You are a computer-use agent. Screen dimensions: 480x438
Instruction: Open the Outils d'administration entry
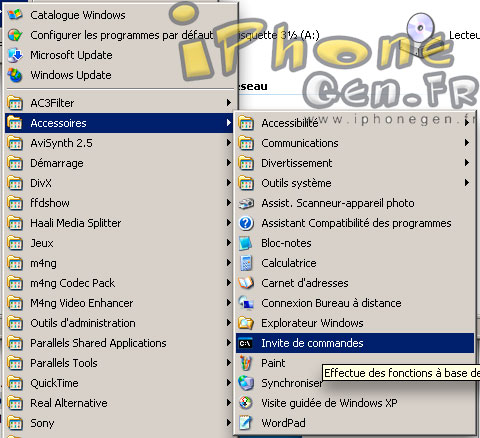(119, 323)
